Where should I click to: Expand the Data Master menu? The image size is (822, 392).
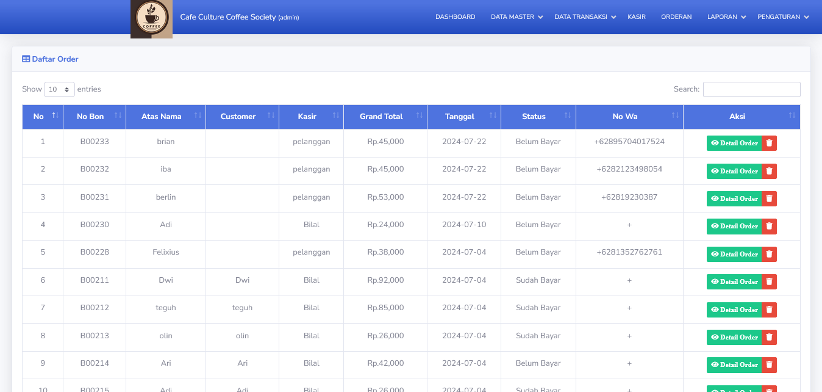[516, 17]
